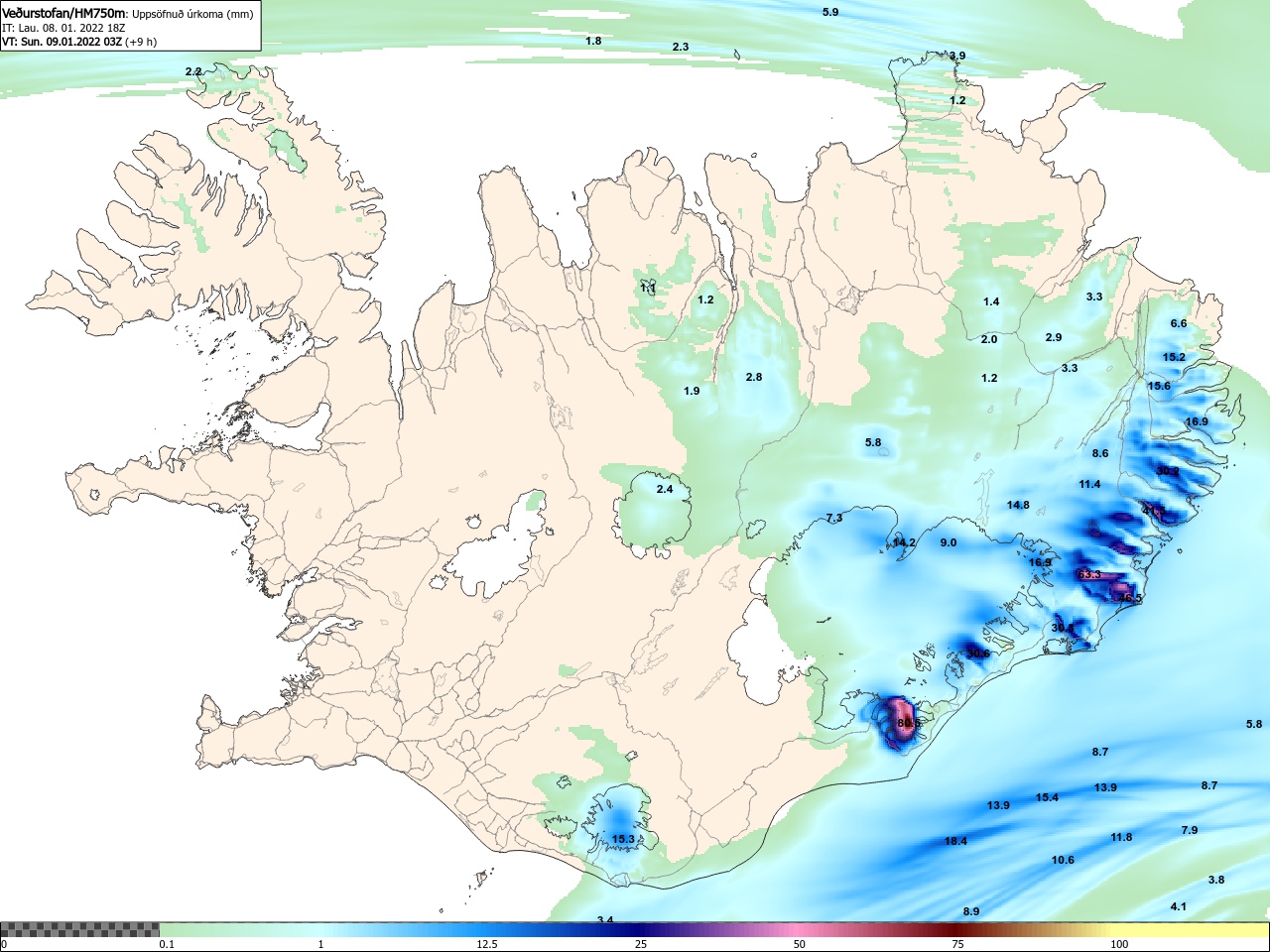
Task: Click the 1.4 precipitation value
Action: pos(991,301)
